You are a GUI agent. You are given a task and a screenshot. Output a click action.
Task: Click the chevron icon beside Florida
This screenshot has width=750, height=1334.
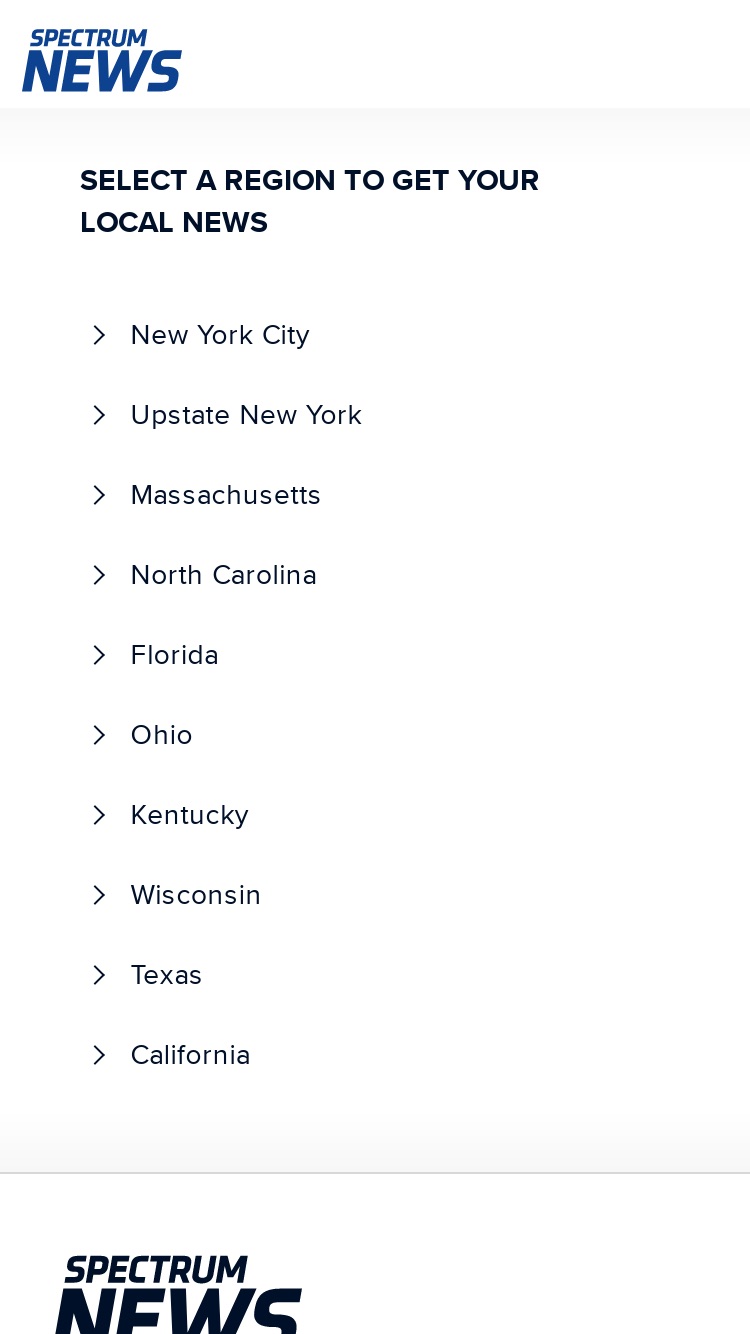tap(99, 655)
